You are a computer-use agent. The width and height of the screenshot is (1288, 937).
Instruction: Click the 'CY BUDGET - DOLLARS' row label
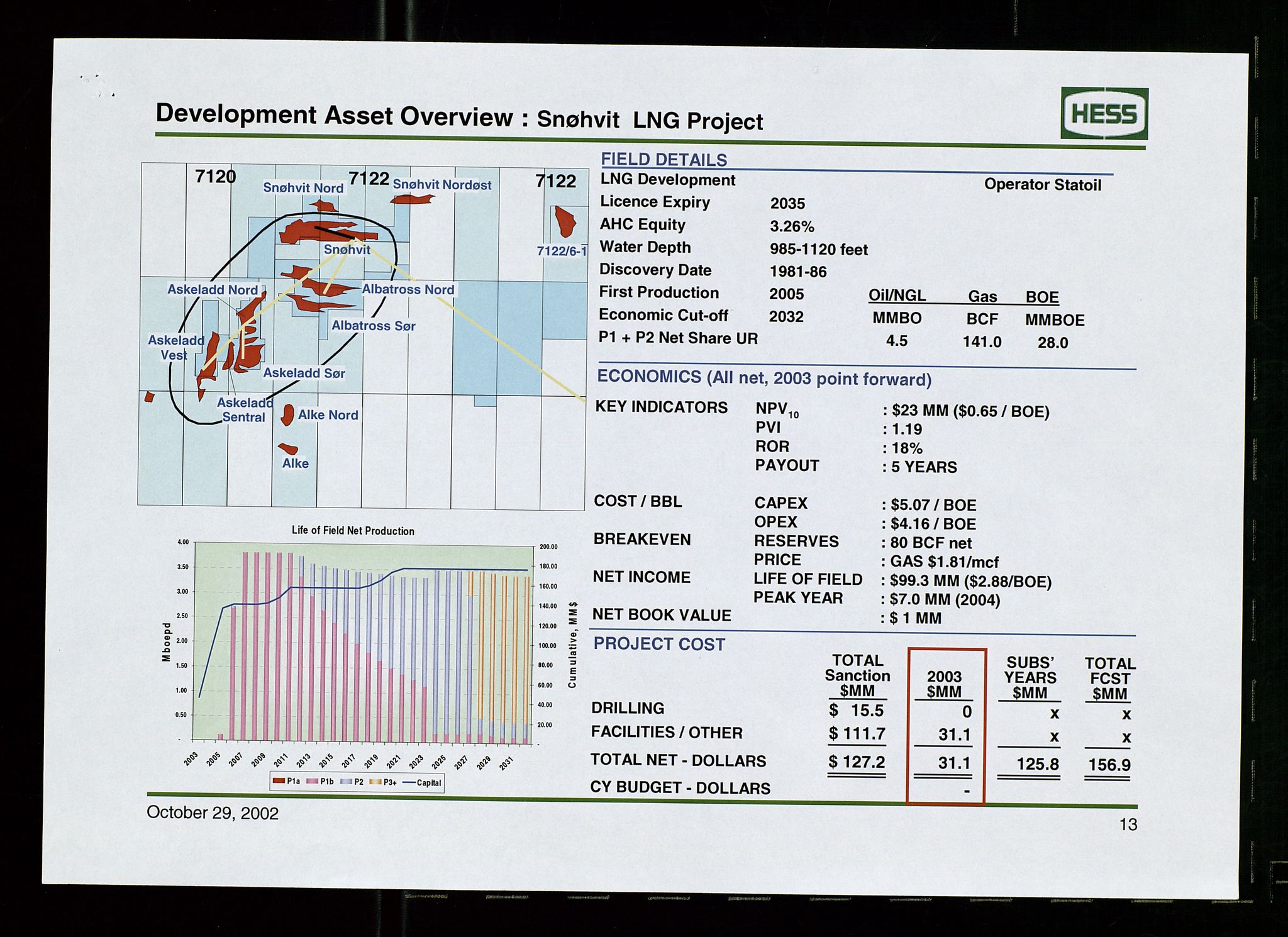(x=680, y=788)
